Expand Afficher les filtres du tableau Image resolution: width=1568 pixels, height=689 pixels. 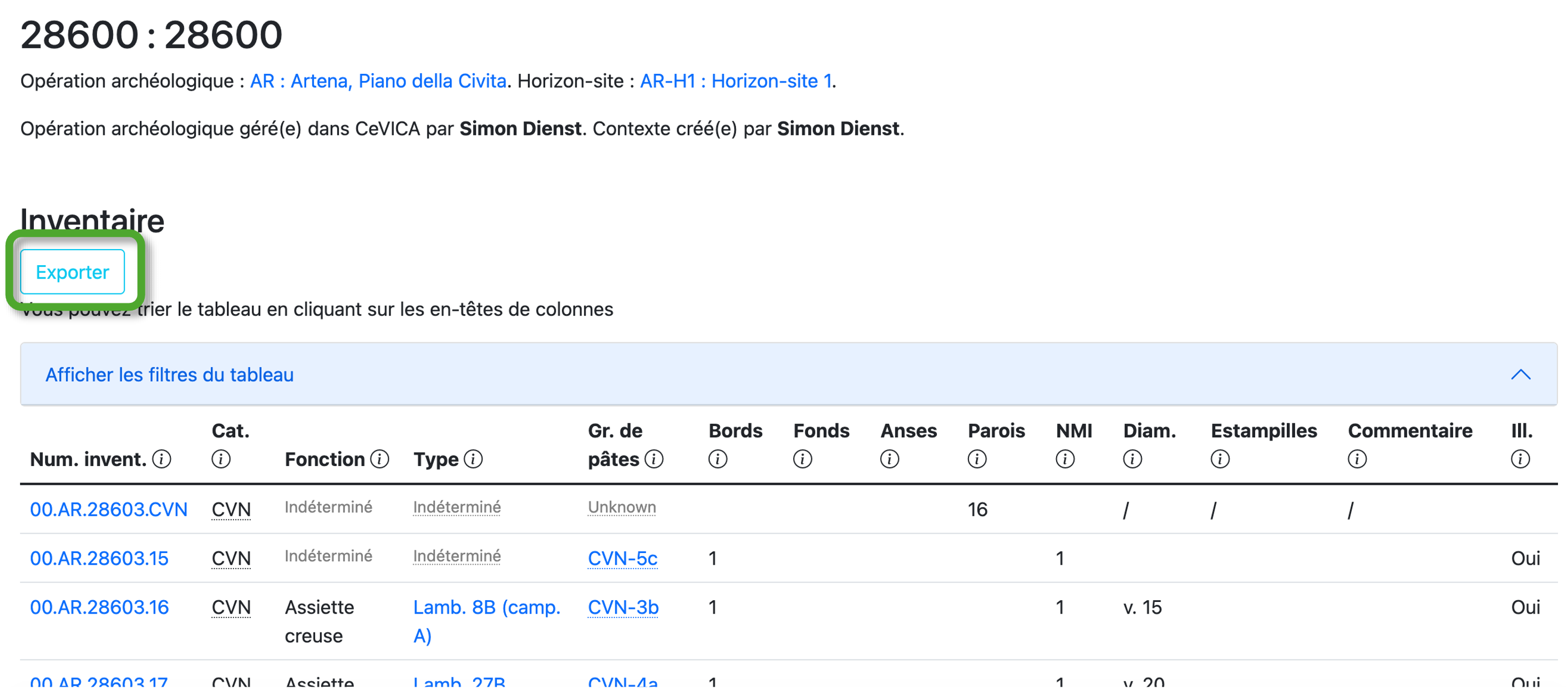click(x=169, y=374)
